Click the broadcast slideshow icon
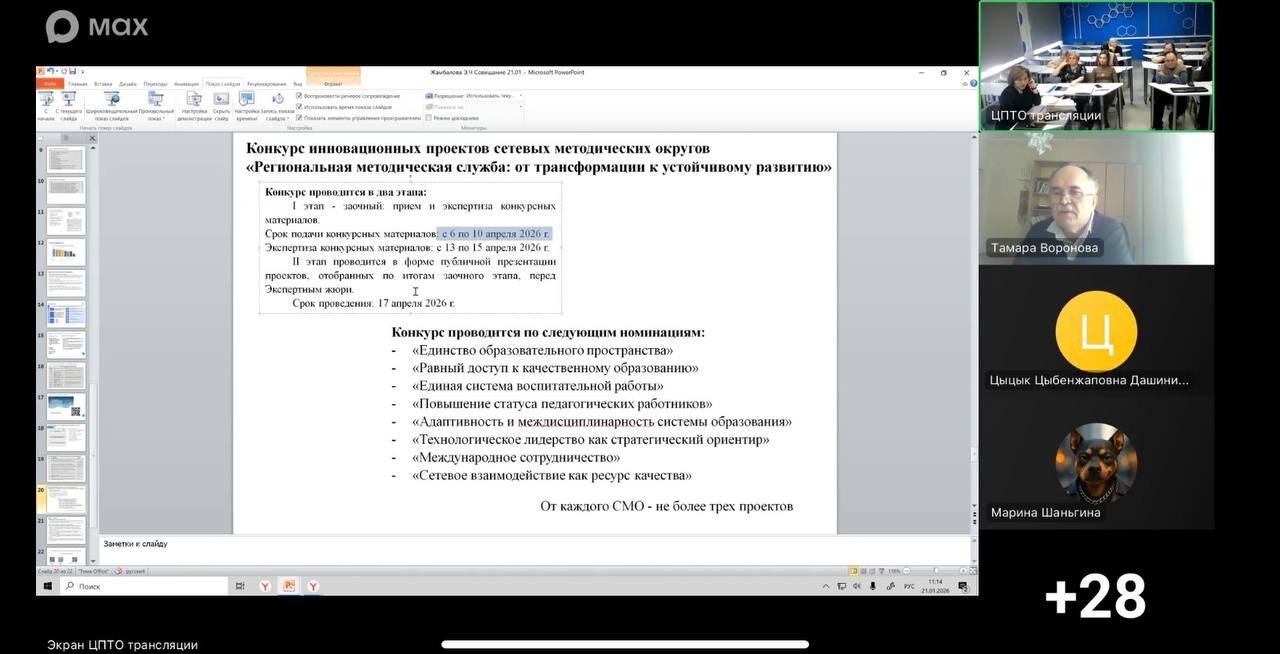The image size is (1280, 654). point(111,100)
